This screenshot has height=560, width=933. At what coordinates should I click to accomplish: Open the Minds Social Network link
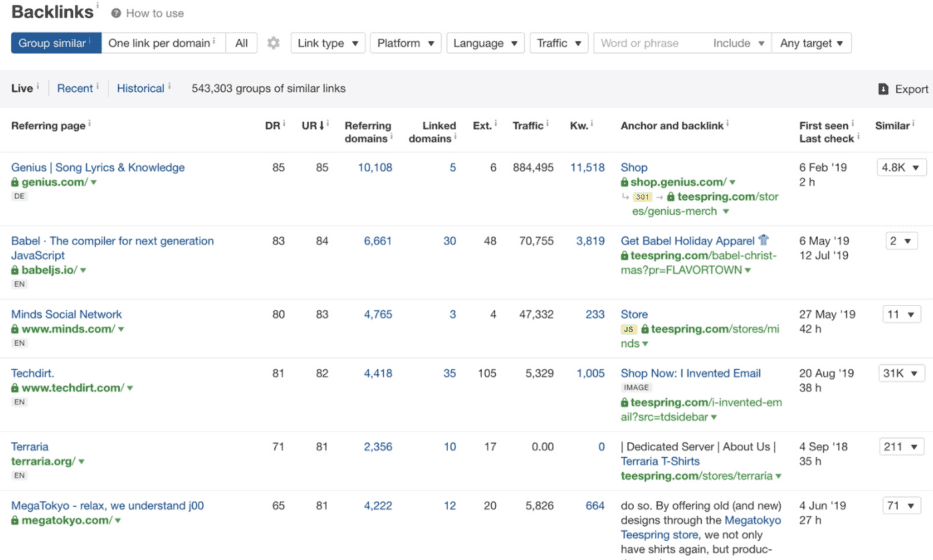click(67, 314)
